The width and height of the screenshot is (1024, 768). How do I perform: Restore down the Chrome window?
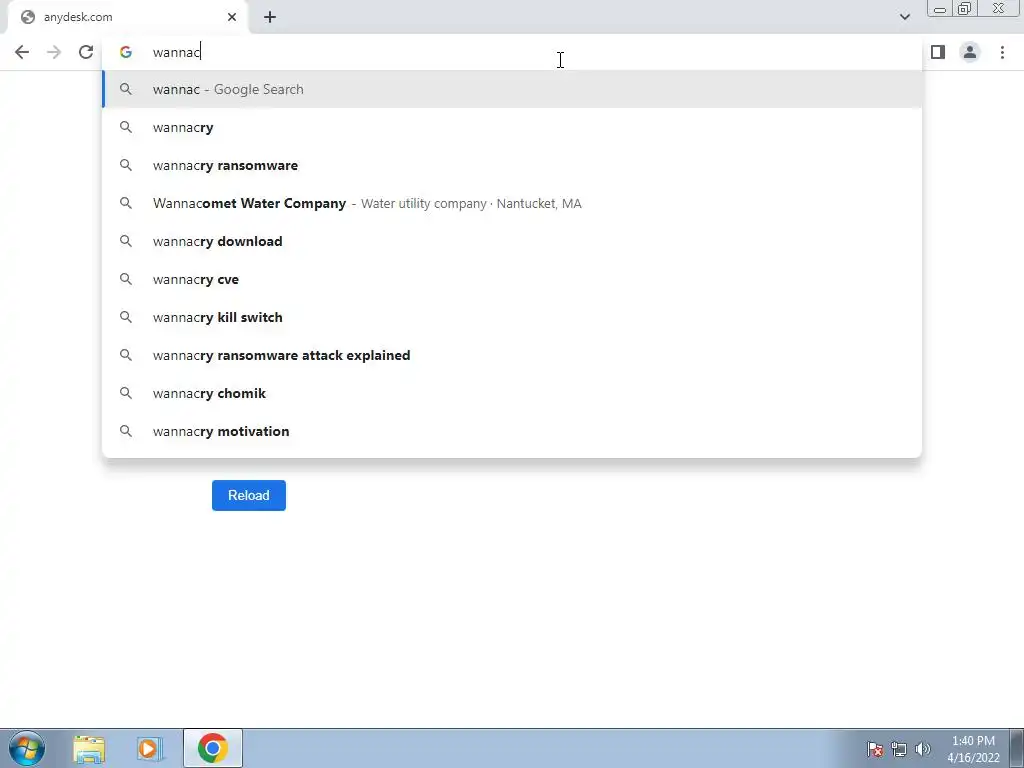point(965,9)
